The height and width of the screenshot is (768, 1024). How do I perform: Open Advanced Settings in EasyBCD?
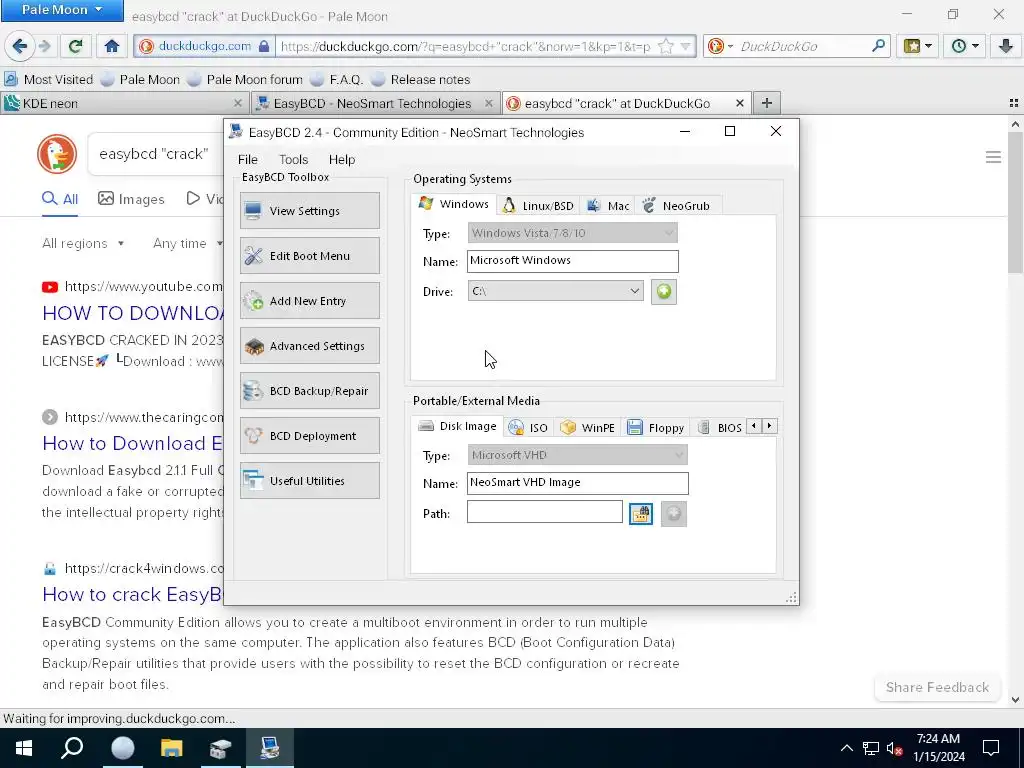coord(310,345)
